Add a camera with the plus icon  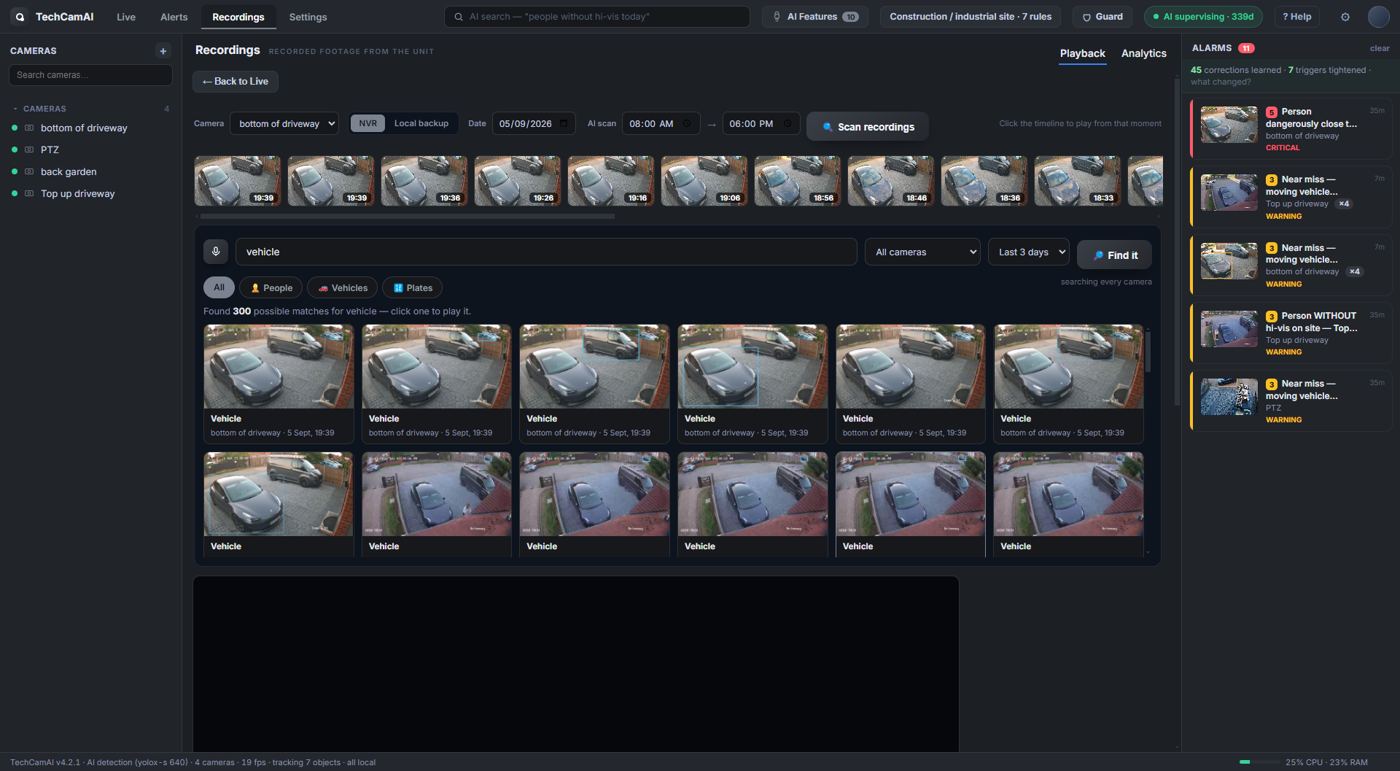pyautogui.click(x=163, y=51)
